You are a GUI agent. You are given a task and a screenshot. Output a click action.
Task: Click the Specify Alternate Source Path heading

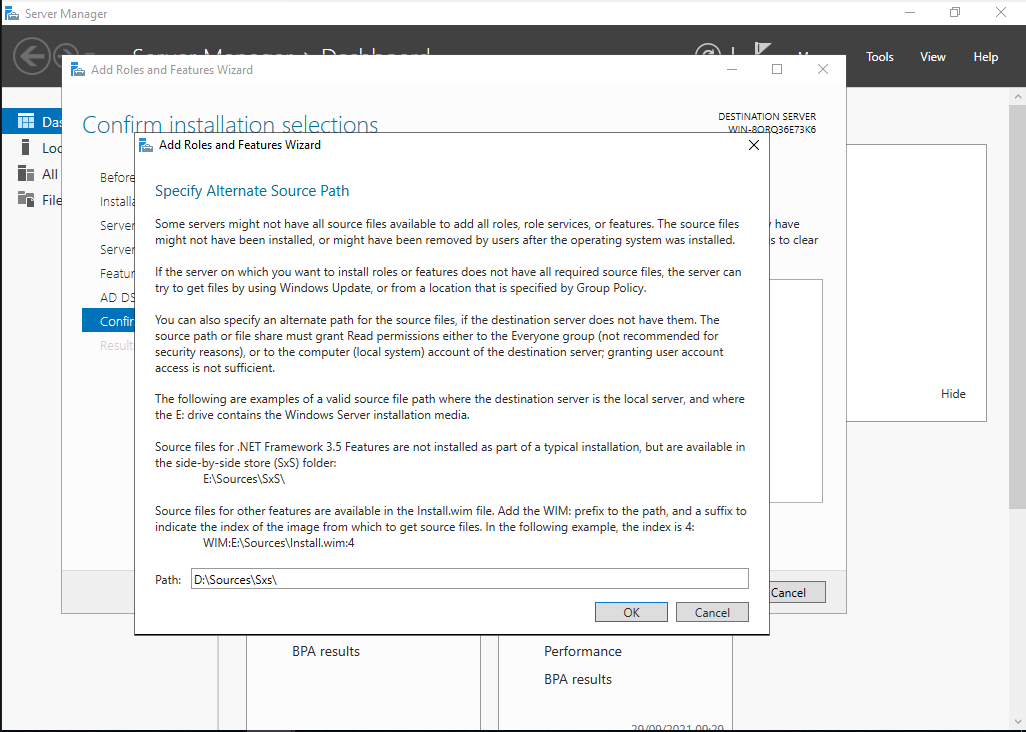coord(252,191)
